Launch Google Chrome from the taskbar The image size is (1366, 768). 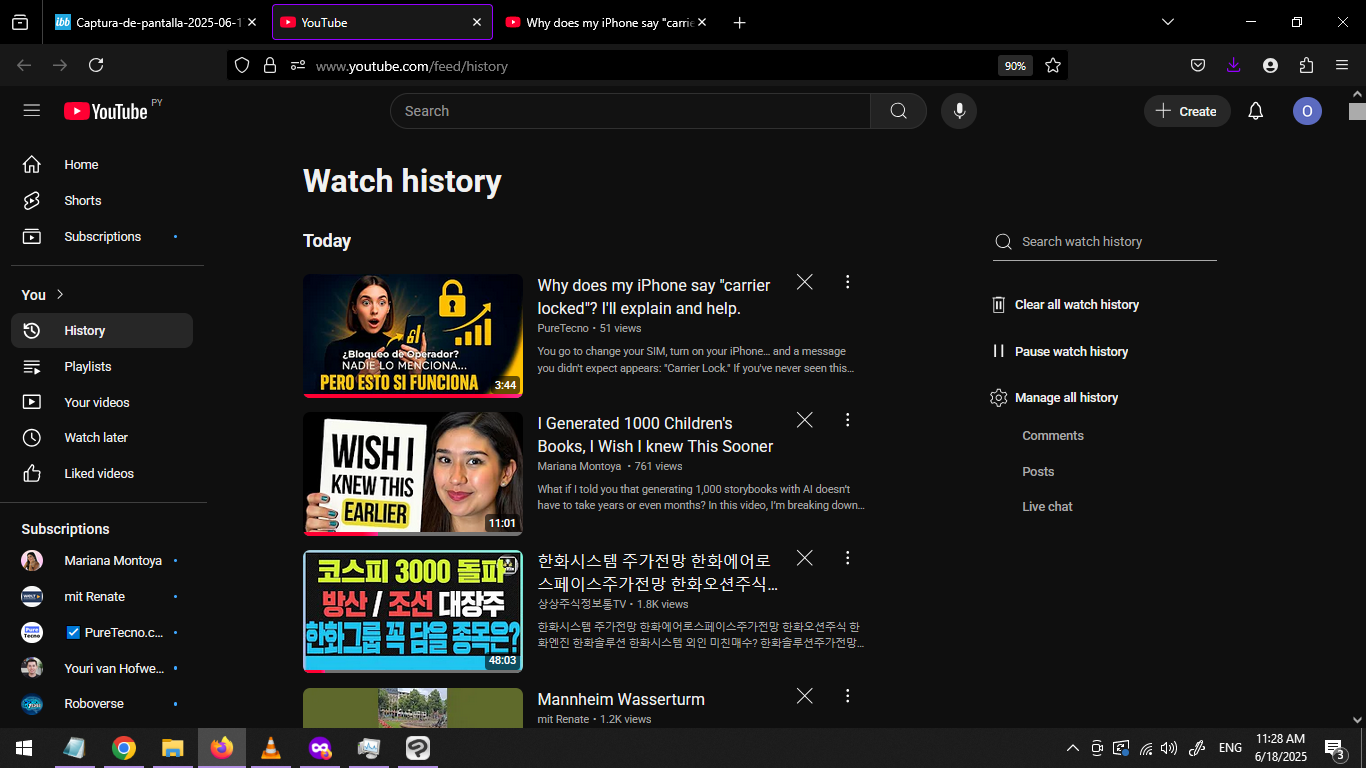[x=124, y=748]
